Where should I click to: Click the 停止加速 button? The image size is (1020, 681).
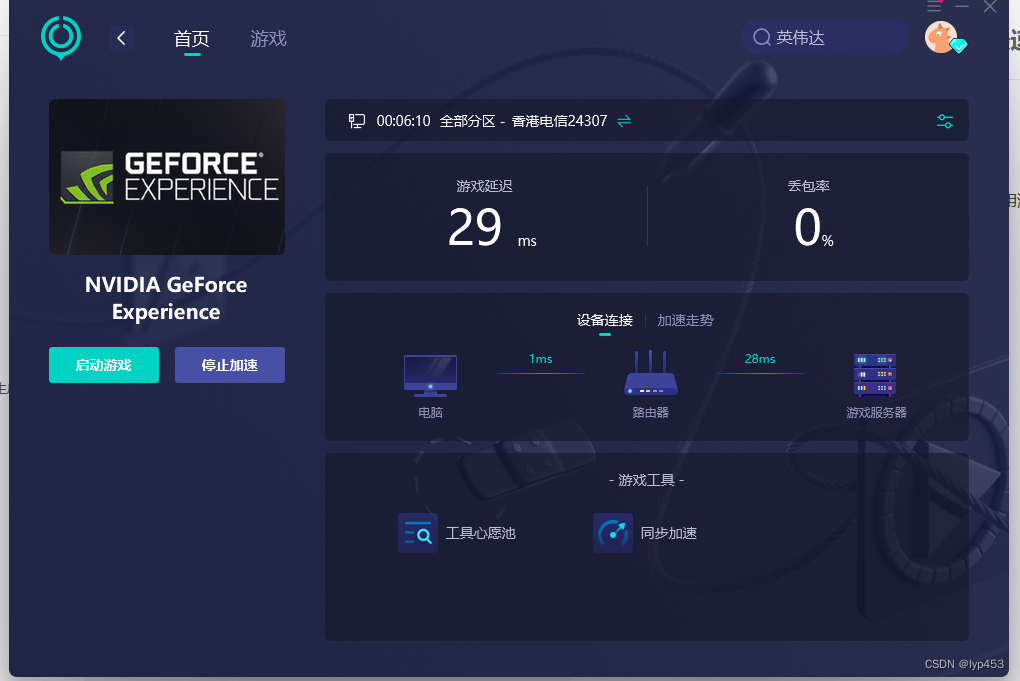point(230,365)
